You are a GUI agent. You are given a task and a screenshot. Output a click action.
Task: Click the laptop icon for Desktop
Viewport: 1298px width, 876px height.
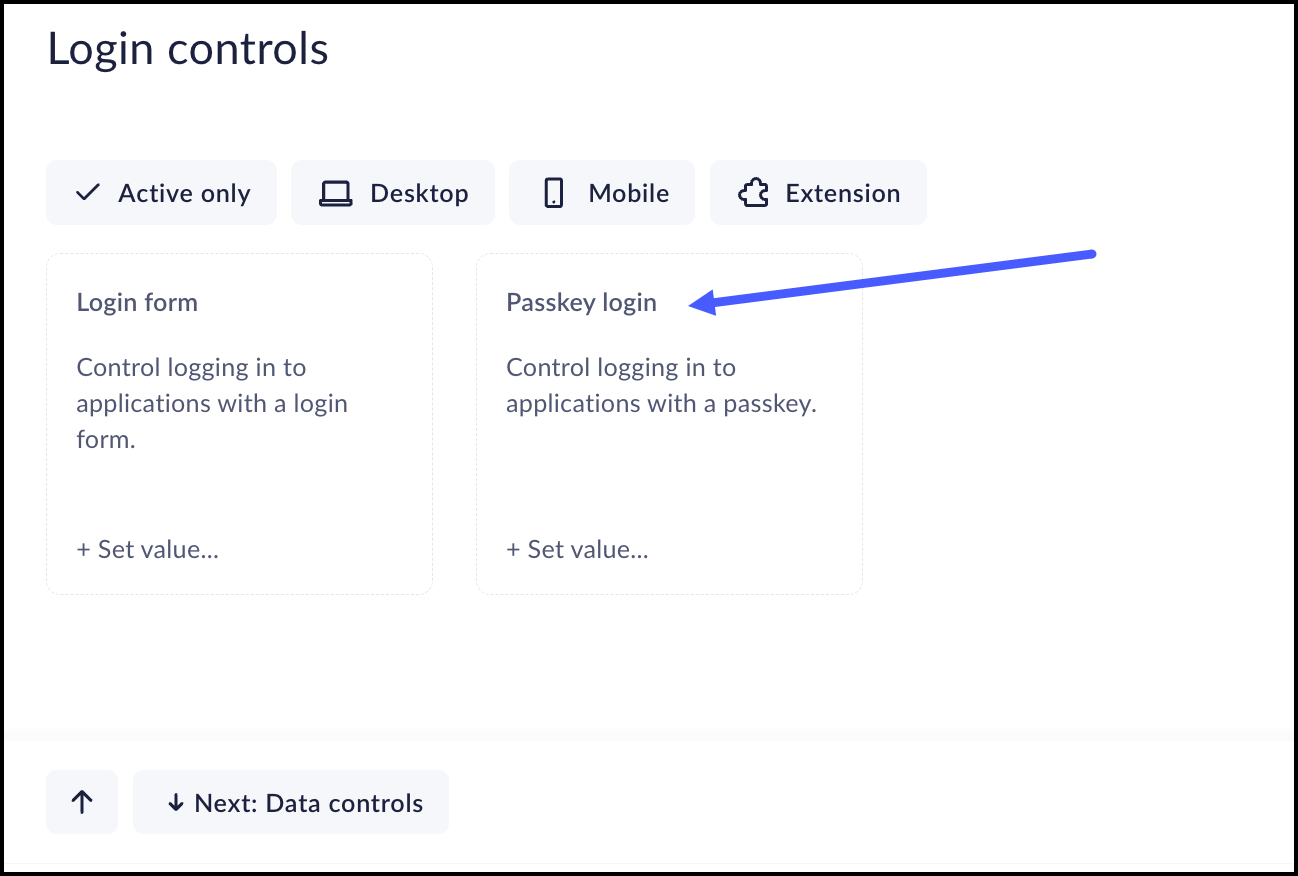pyautogui.click(x=335, y=193)
